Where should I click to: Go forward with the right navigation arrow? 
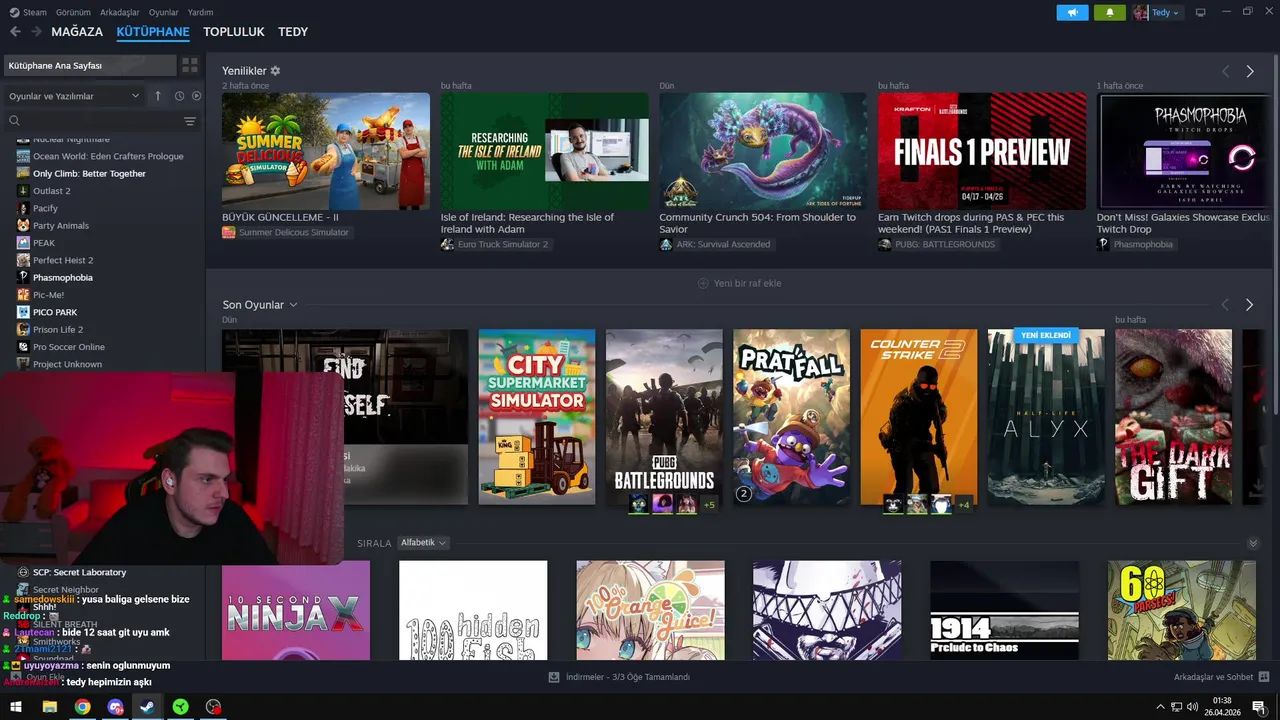click(x=36, y=32)
